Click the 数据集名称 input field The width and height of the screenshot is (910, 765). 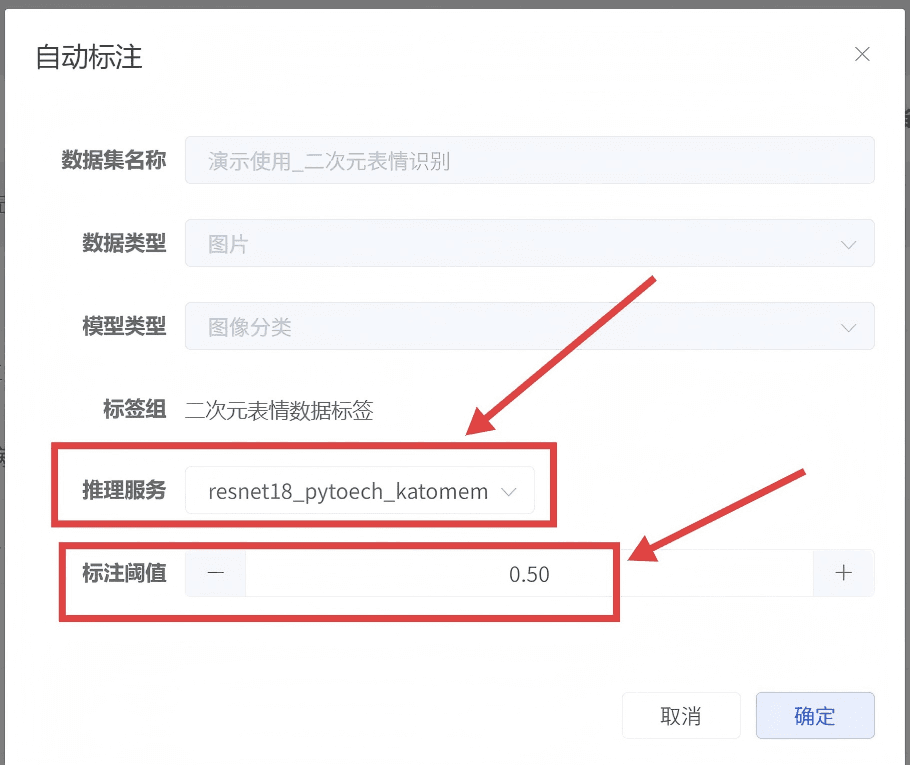pos(529,161)
